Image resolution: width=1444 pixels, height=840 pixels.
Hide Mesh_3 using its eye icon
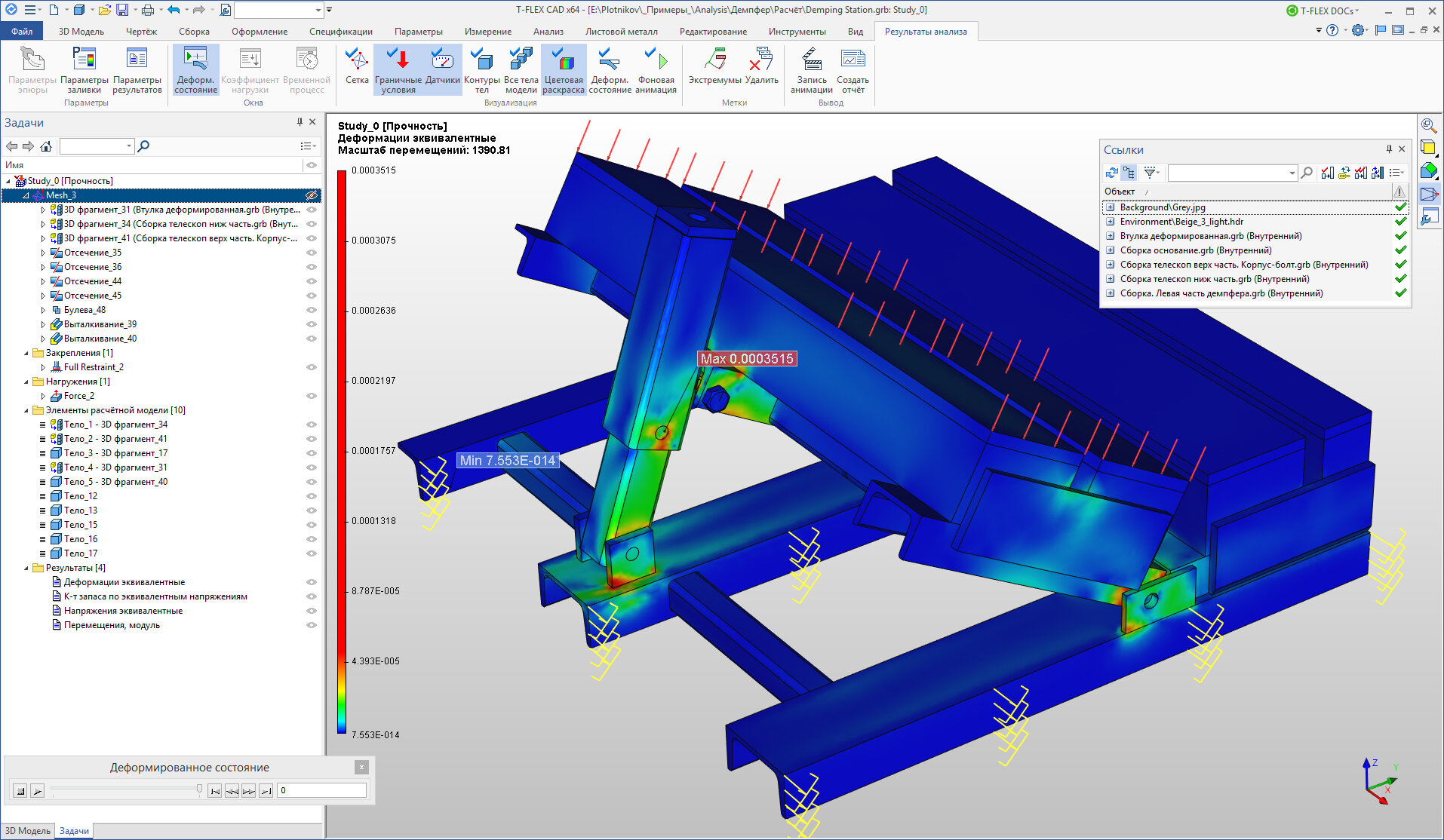click(311, 195)
